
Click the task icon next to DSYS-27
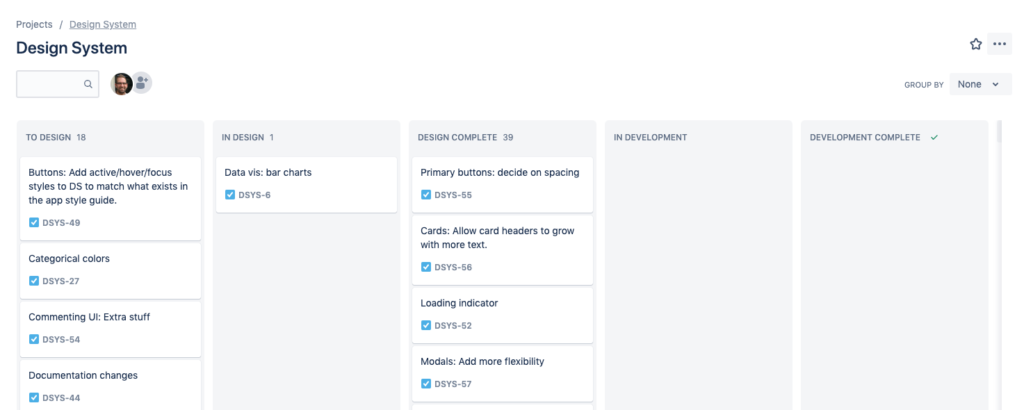click(x=34, y=281)
